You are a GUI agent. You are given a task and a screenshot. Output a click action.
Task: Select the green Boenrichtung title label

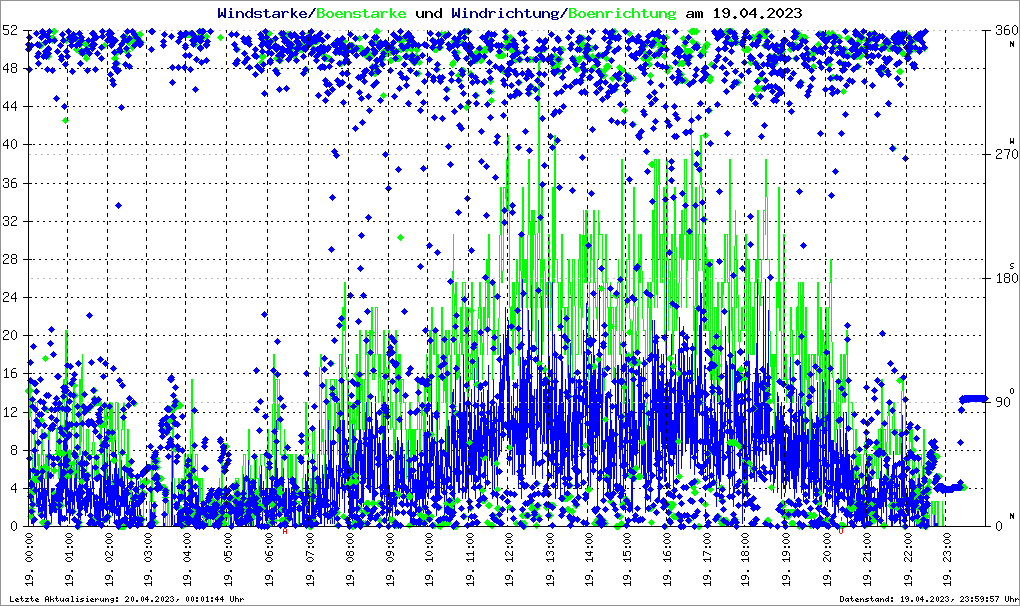(622, 13)
